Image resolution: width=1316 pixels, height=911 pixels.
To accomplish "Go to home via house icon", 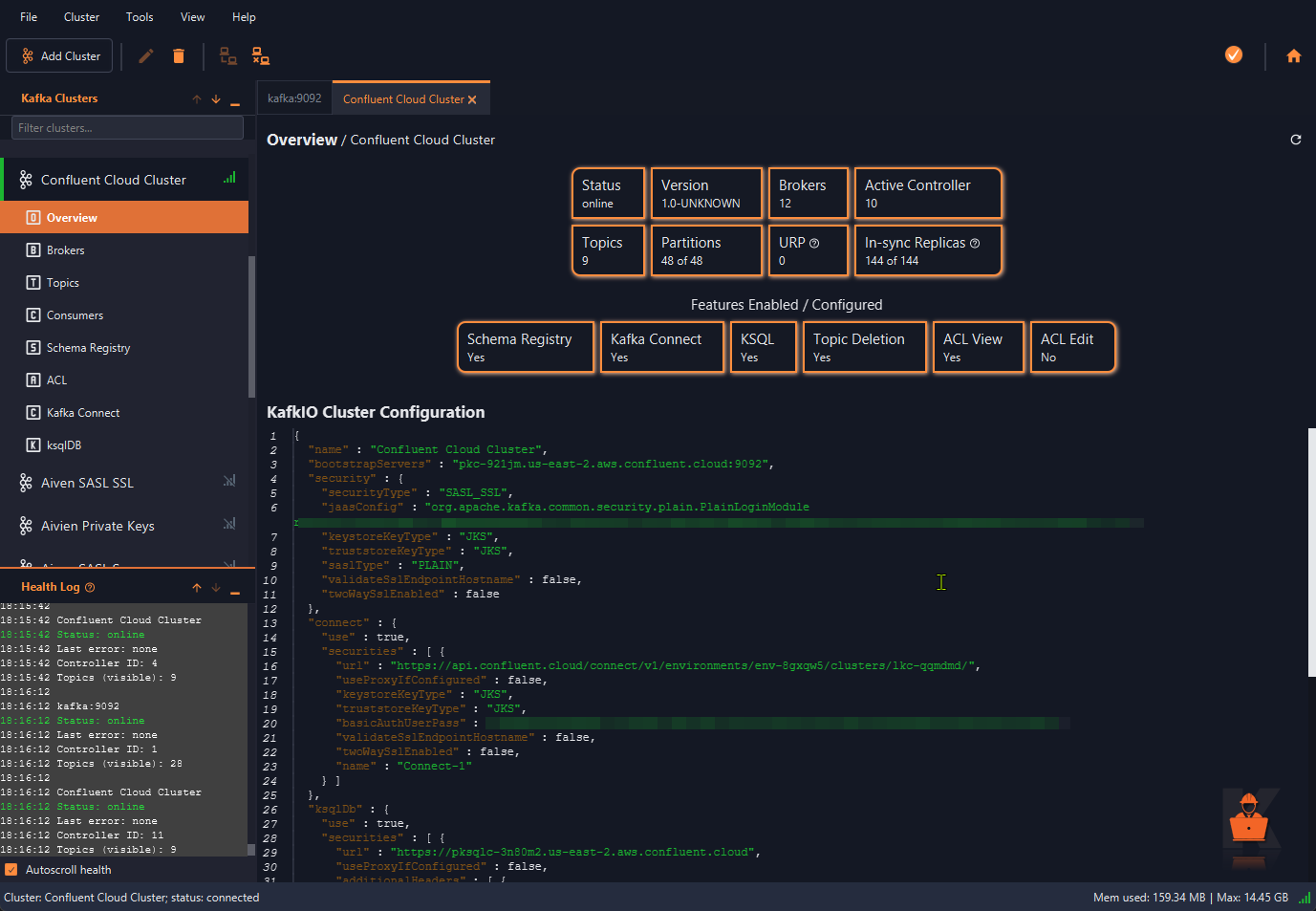I will coord(1293,55).
